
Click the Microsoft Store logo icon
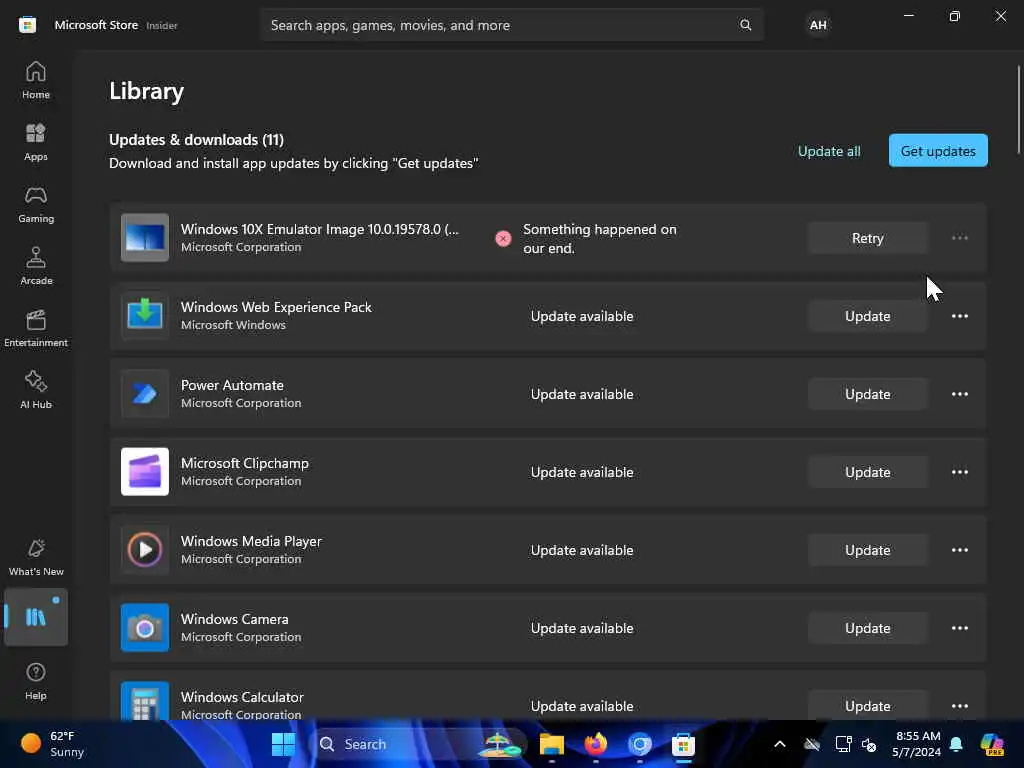click(x=27, y=25)
